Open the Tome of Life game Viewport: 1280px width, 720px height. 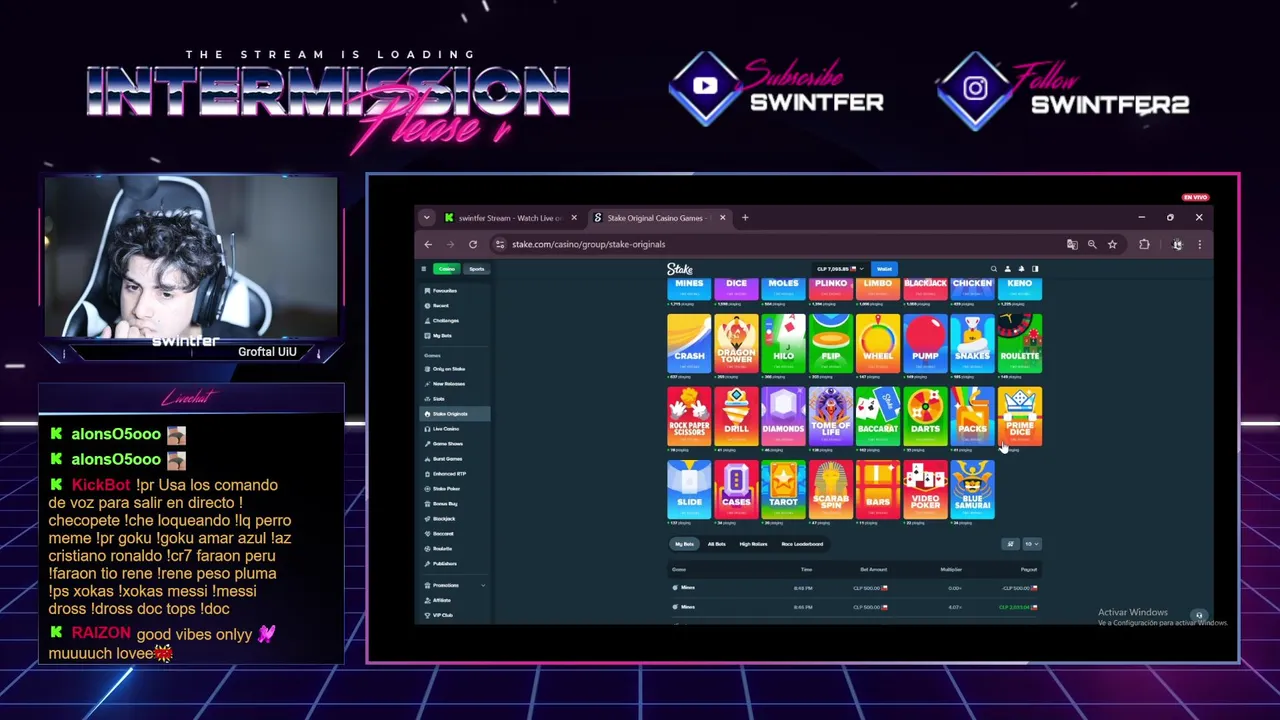point(831,416)
